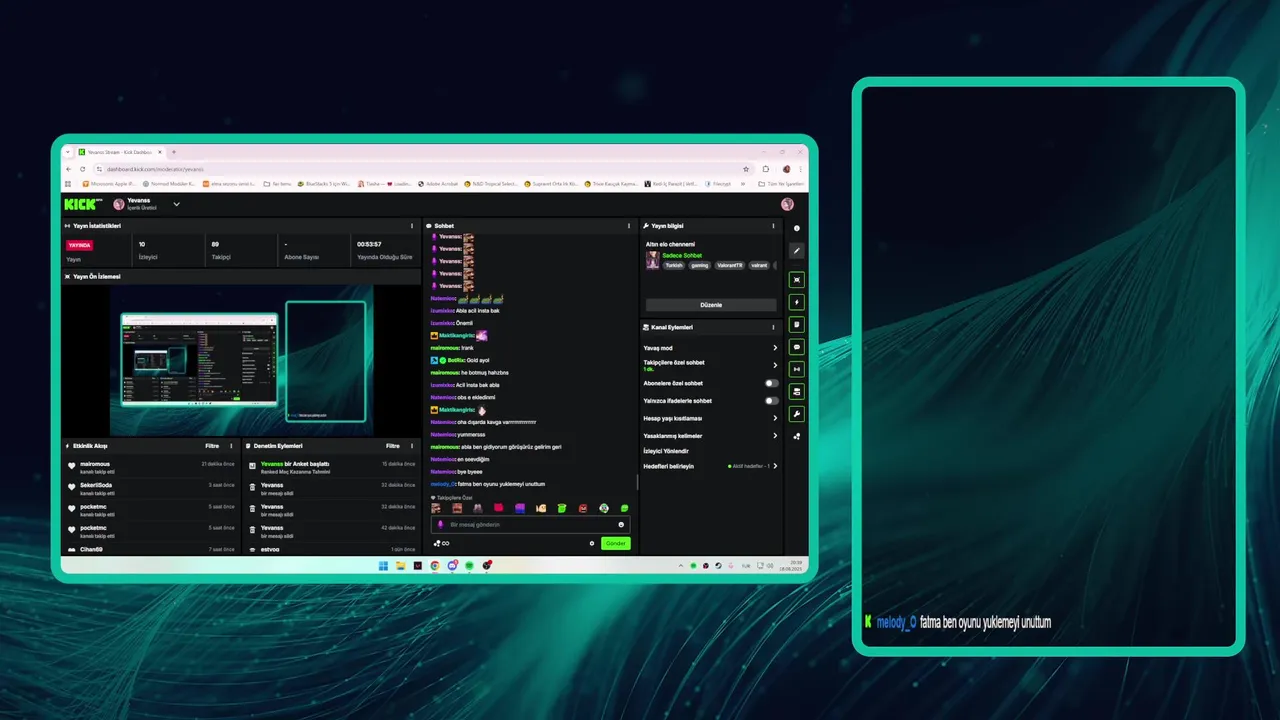Open the Sadece Sohbet category link
This screenshot has height=720, width=1280.
(x=682, y=255)
